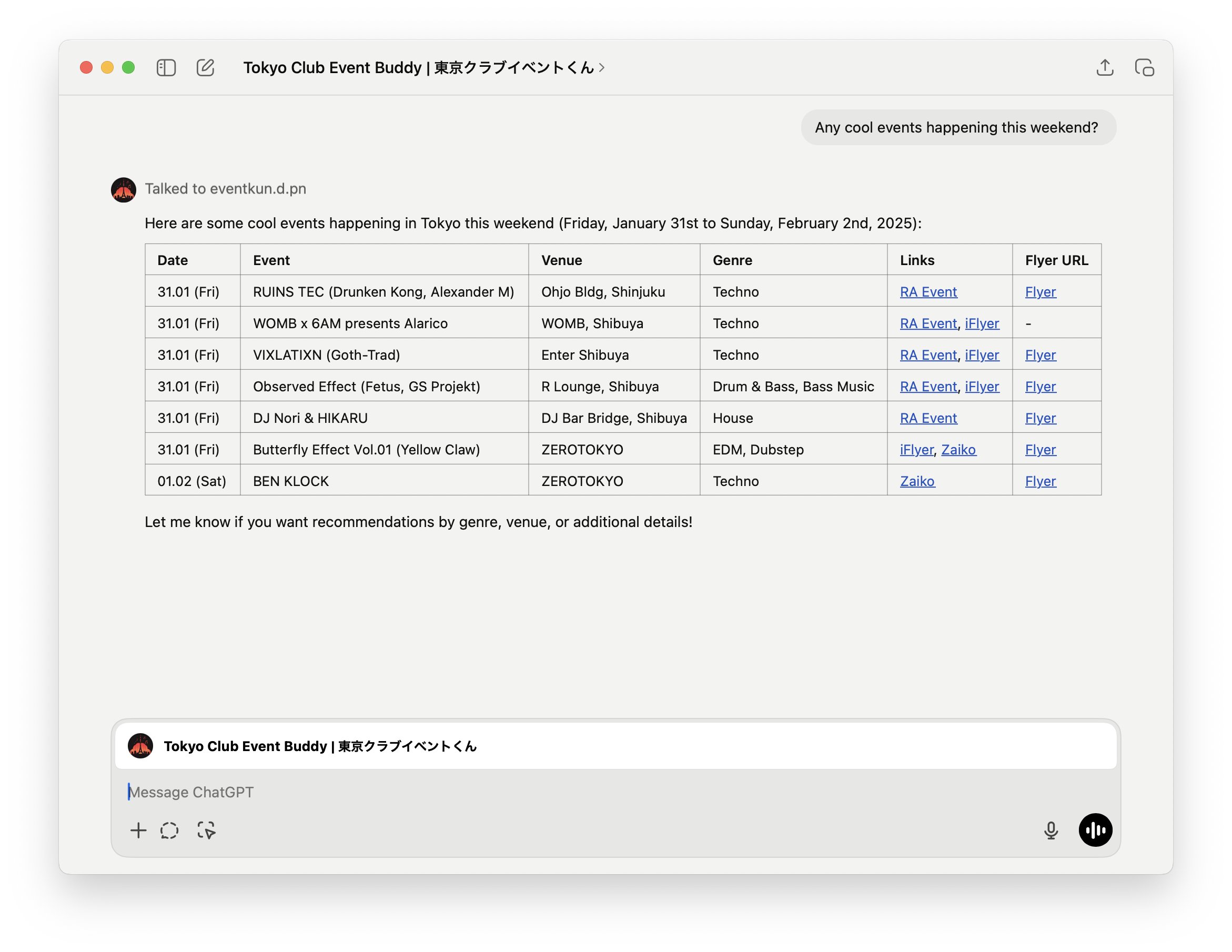Screen dimensions: 1232x952
Task: Open iFlyer link for Butterfly Effect Vol.01
Action: tap(917, 450)
